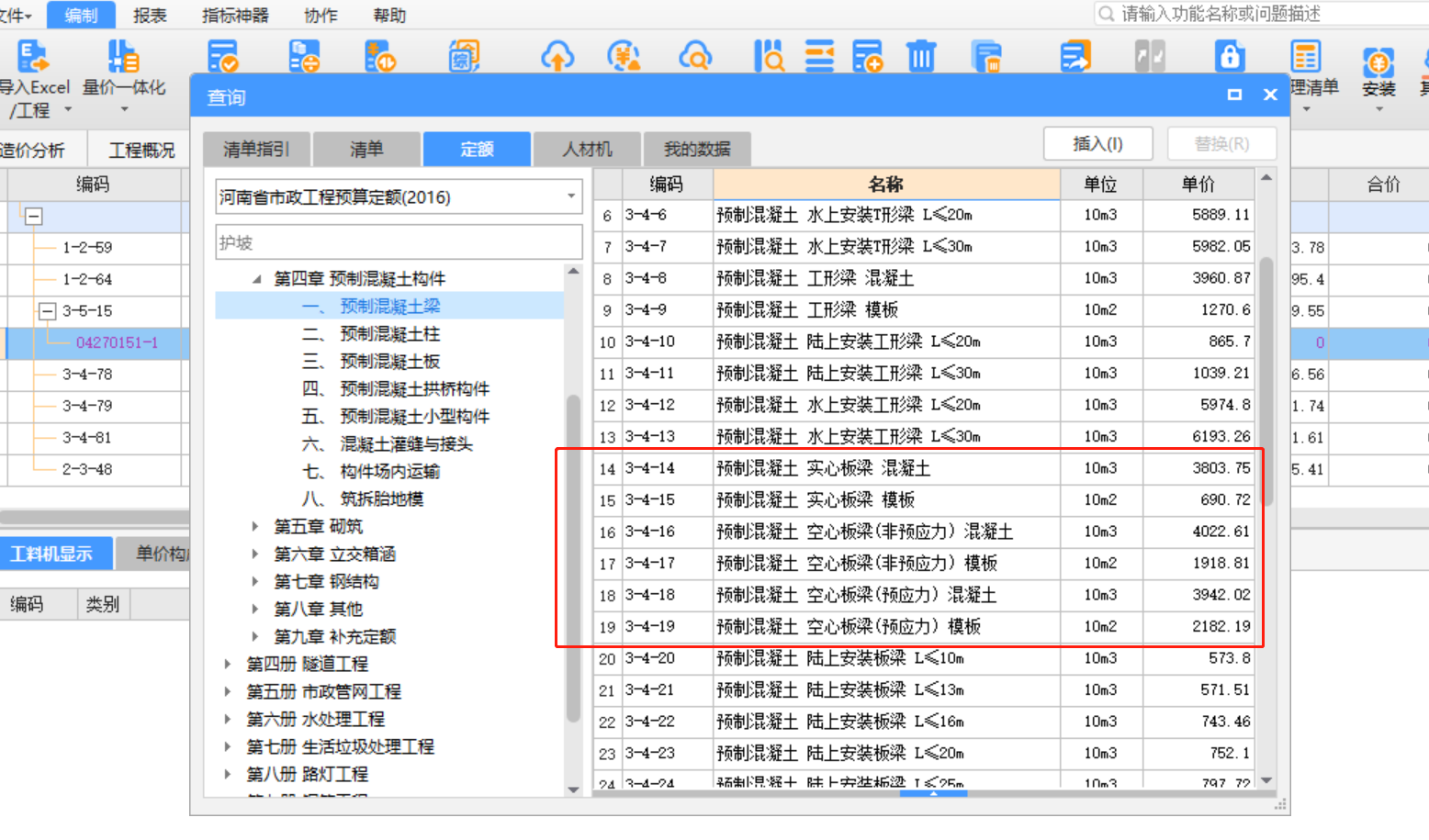This screenshot has width=1429, height=840.
Task: Switch to the 清单指引 tab
Action: coord(256,149)
